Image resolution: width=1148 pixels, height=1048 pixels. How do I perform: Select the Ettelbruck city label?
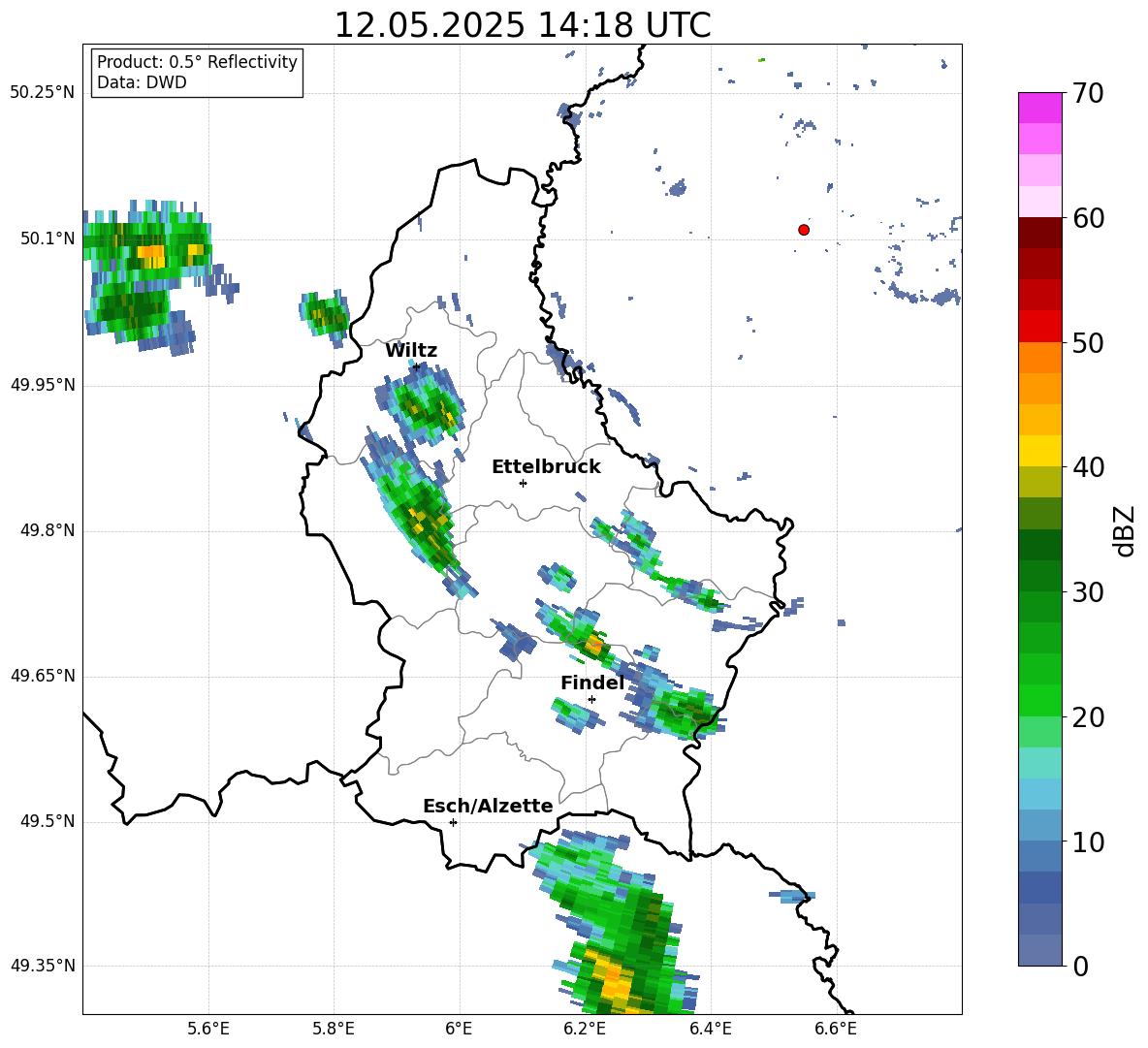[x=546, y=467]
